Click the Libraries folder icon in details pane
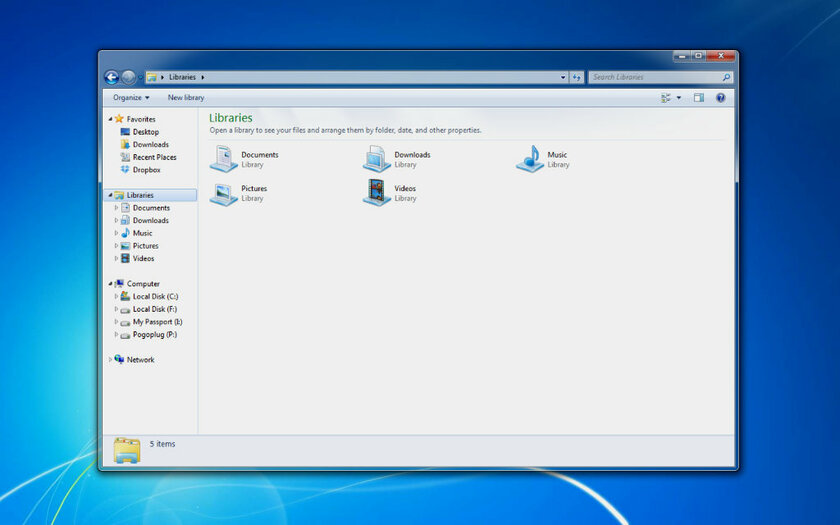840x525 pixels. (x=127, y=451)
